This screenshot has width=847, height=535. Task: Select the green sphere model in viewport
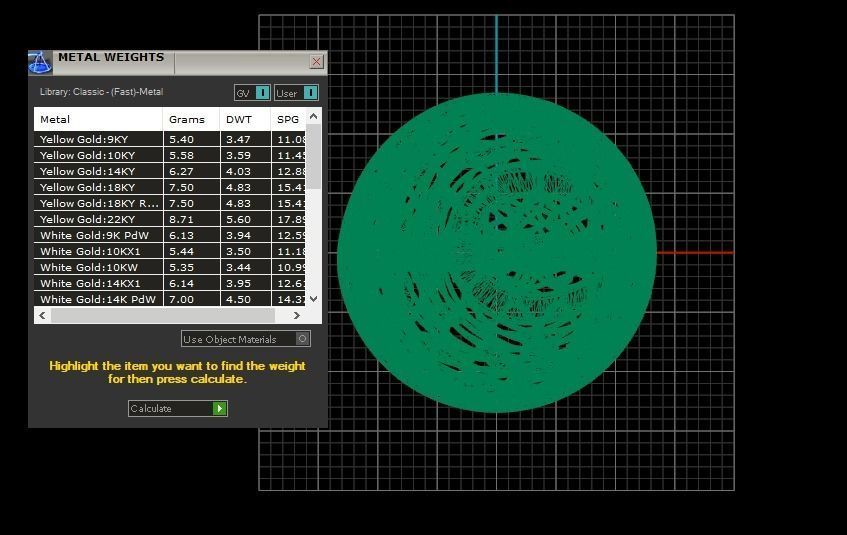pos(496,252)
